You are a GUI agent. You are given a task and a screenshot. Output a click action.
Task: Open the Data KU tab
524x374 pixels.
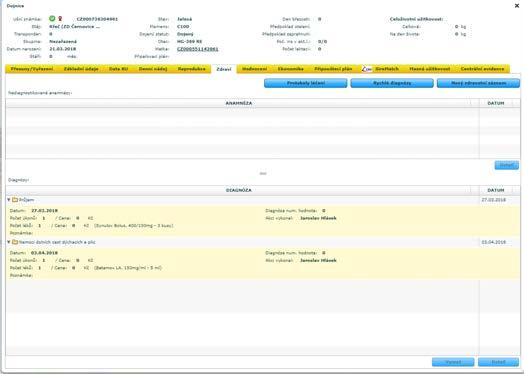point(119,69)
